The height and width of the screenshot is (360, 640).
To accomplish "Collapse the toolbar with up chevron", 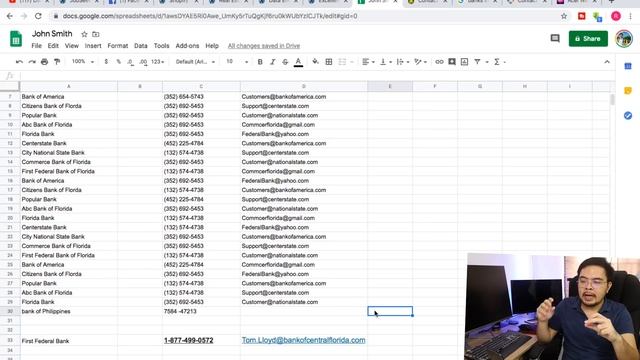I will (x=607, y=62).
